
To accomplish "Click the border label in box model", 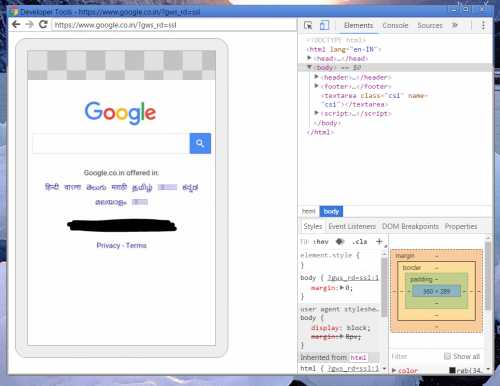I will 412,267.
